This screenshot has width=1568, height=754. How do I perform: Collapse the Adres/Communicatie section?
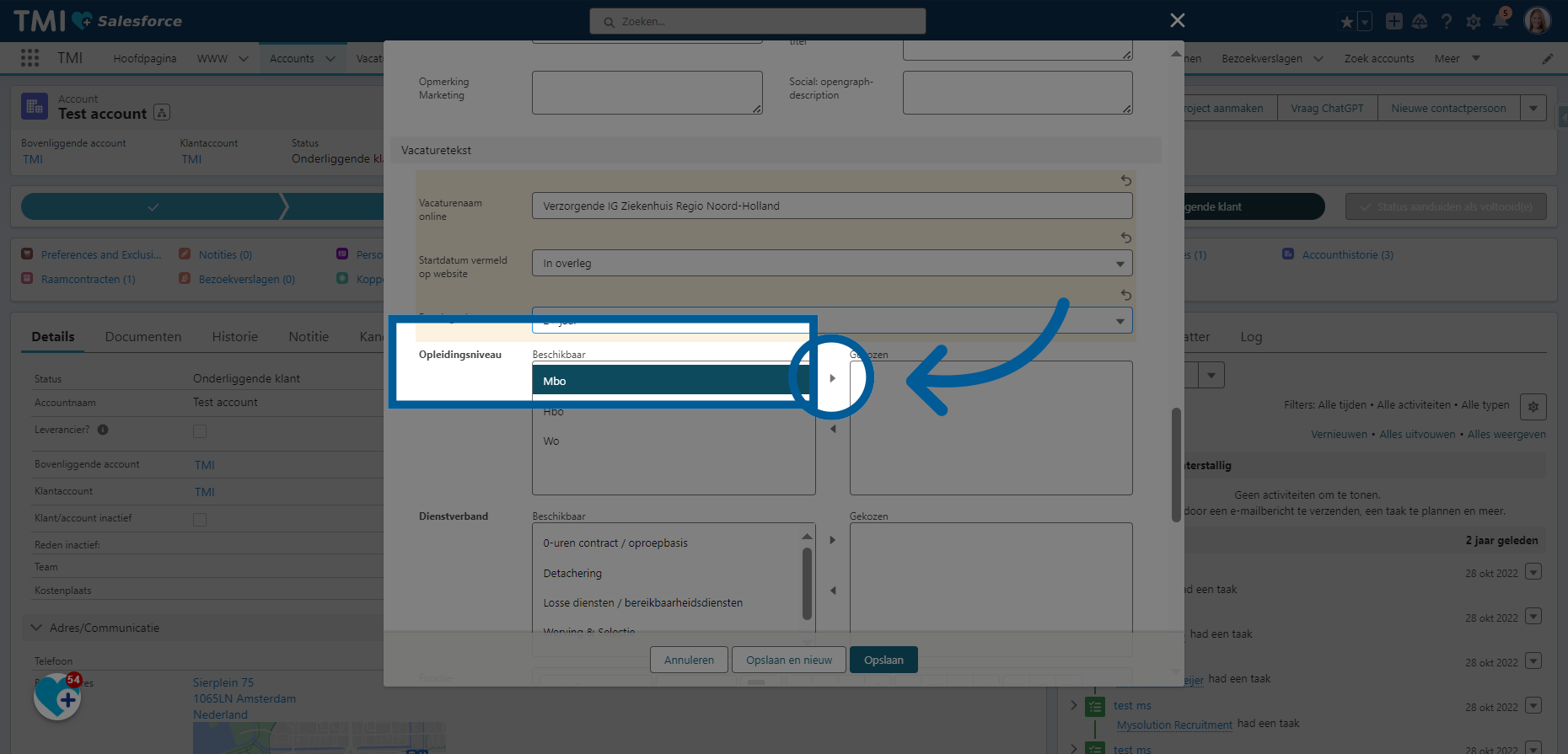[36, 628]
